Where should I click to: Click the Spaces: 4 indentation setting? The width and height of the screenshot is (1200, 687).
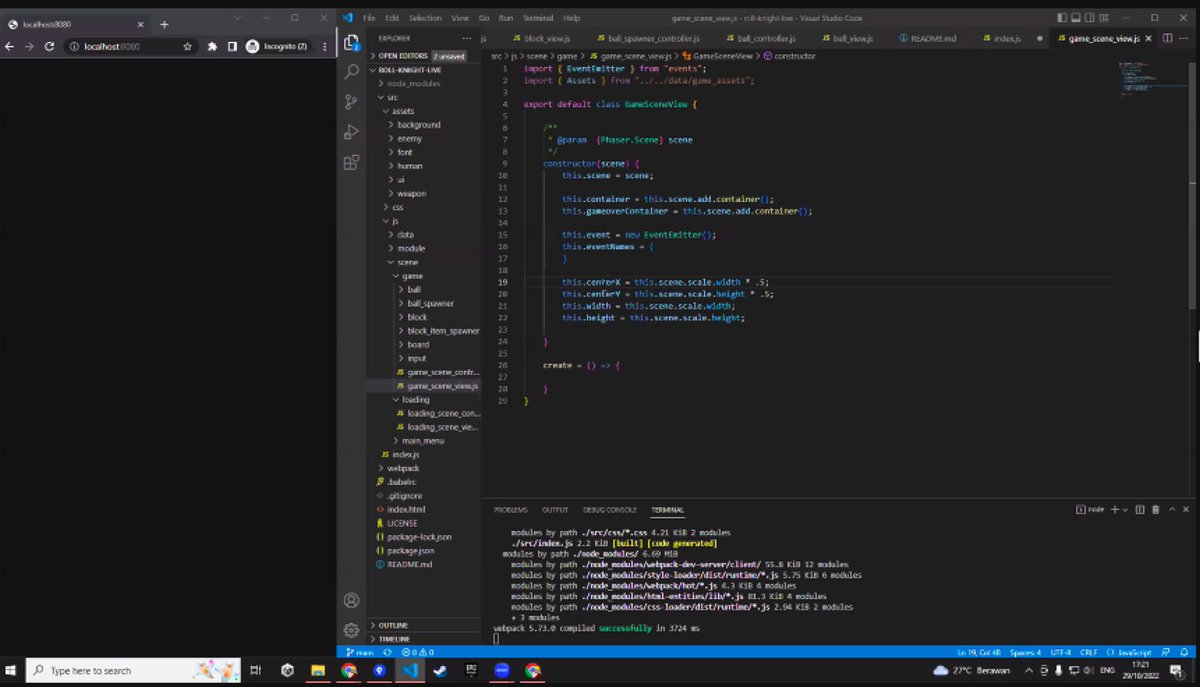tap(1025, 652)
